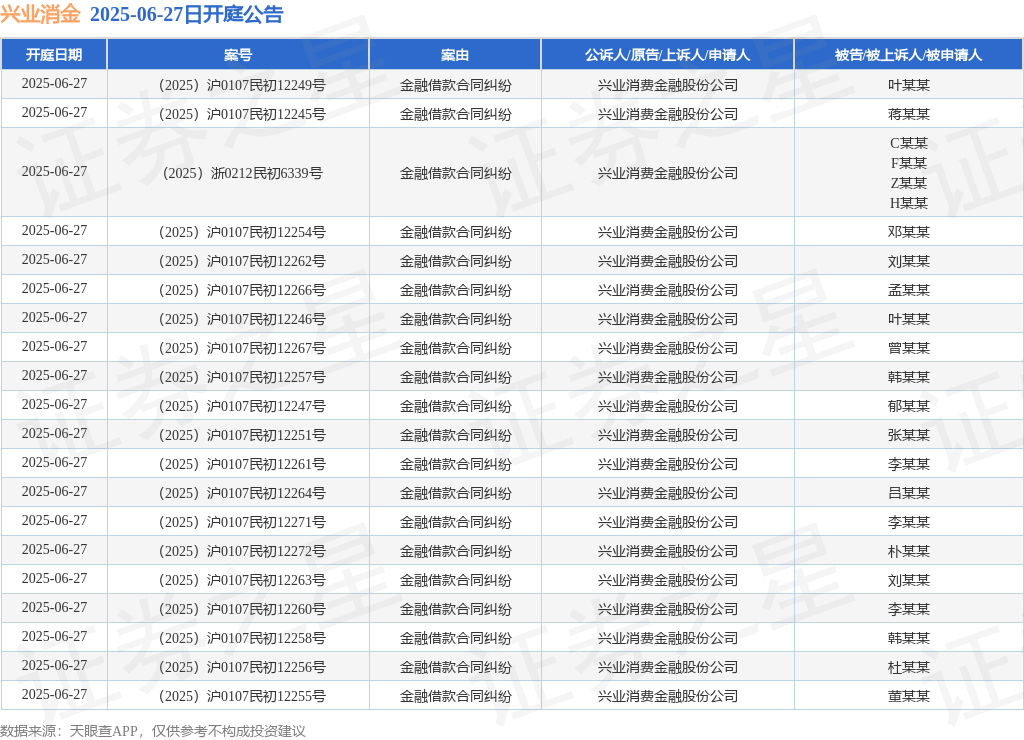1024x740 pixels.
Task: Click defendant 蒋某某
Action: pos(908,114)
